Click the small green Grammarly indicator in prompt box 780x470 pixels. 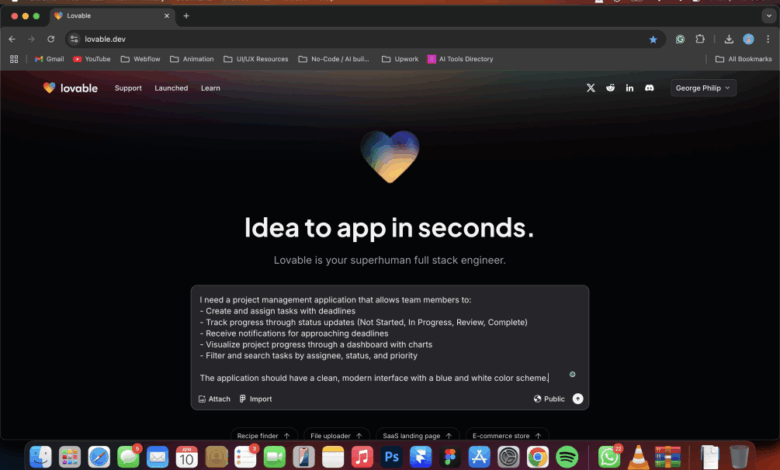pyautogui.click(x=573, y=374)
